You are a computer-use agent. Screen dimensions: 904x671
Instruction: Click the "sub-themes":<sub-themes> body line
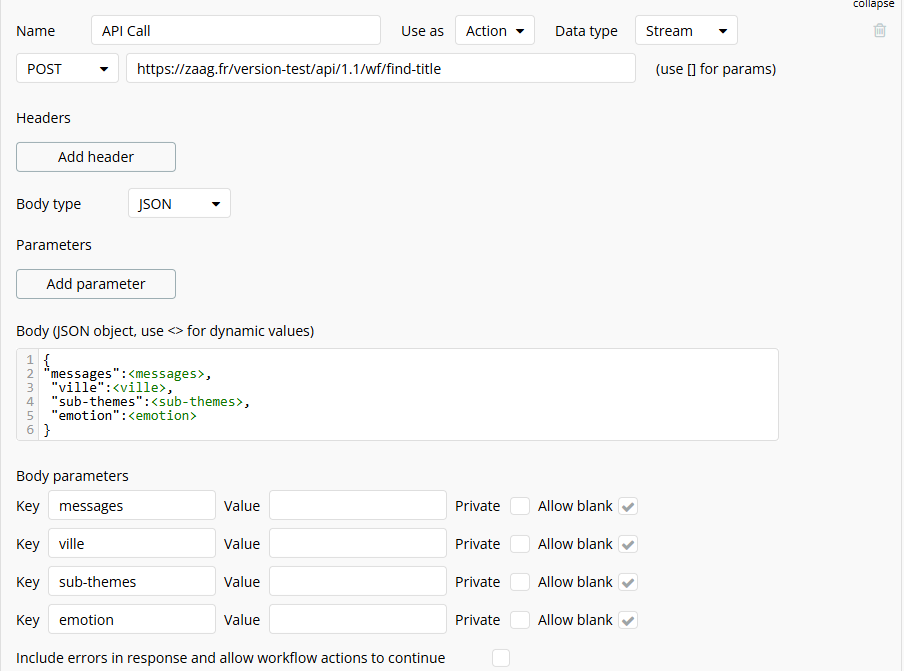point(150,401)
